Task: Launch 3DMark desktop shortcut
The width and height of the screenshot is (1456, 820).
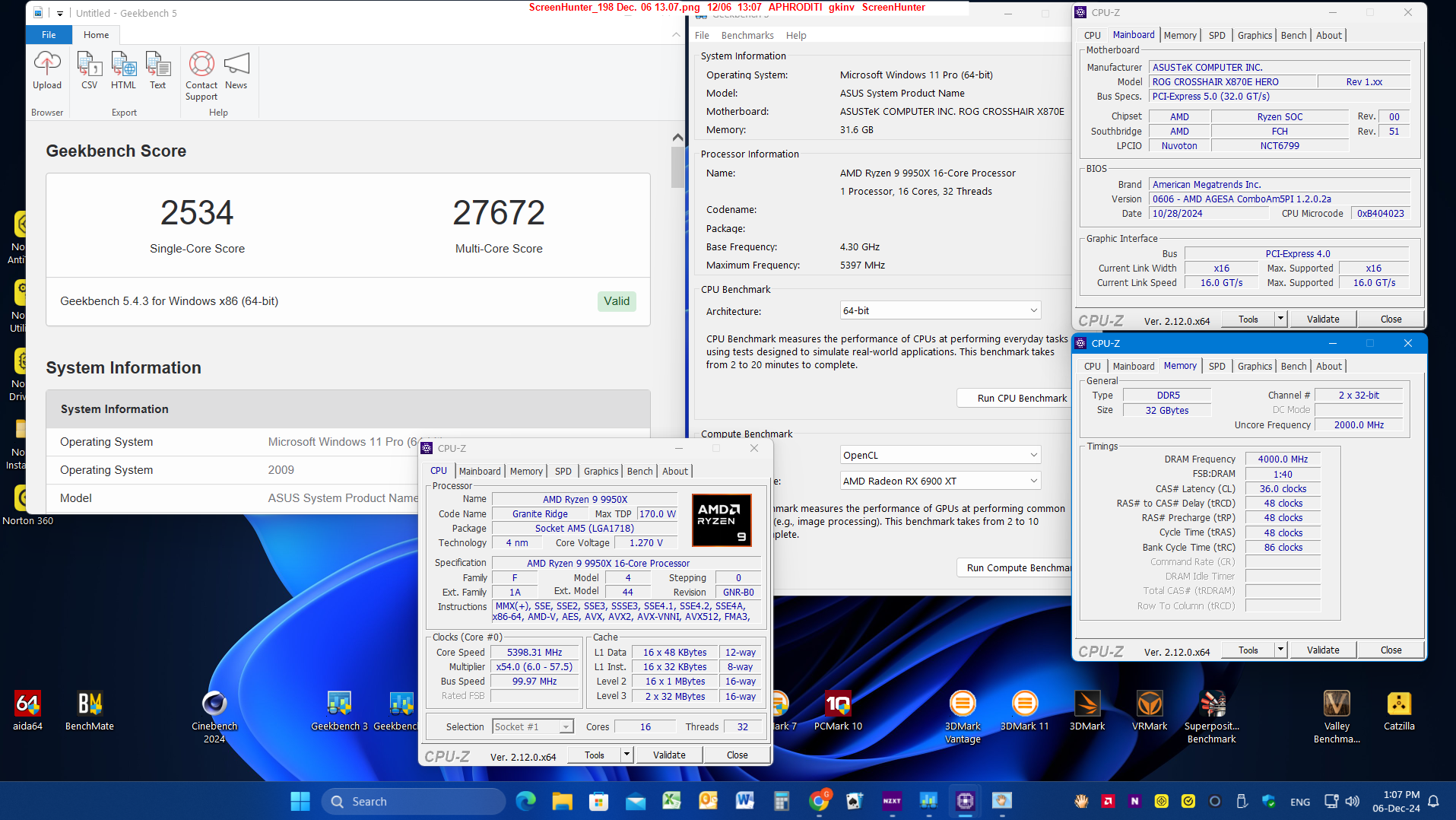Action: coord(1087,711)
